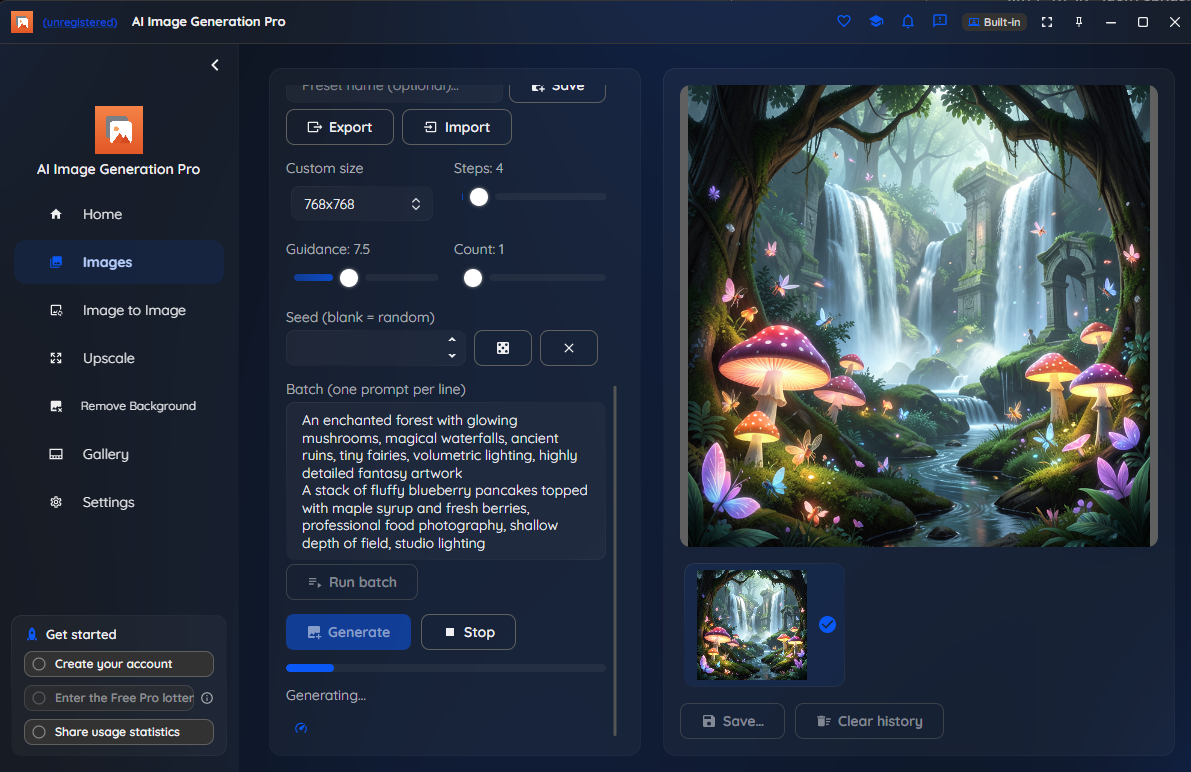Image resolution: width=1191 pixels, height=772 pixels.
Task: Click the Guidance: 7.5 label
Action: click(x=328, y=249)
